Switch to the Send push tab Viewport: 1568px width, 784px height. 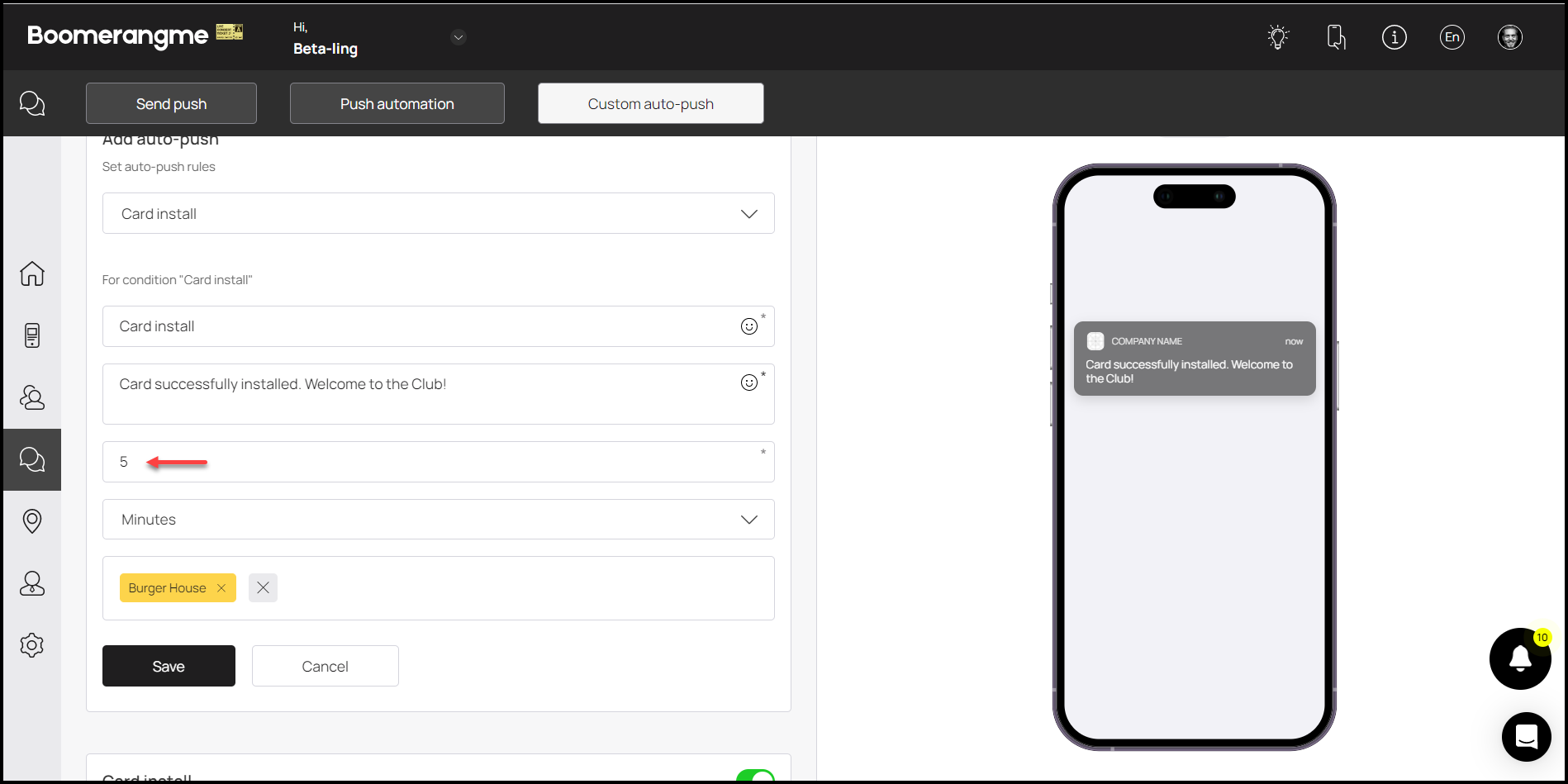171,104
